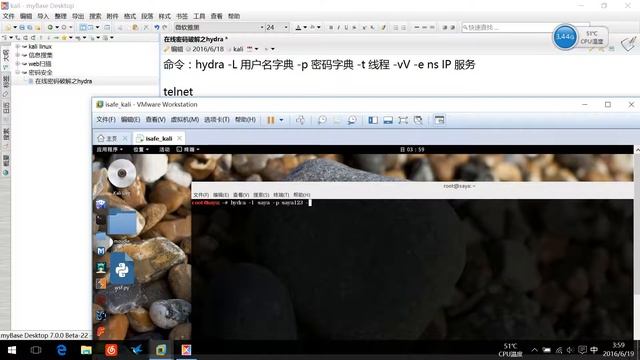Click the send Ctrl+Alt+Del icon in VMware

(x=300, y=120)
